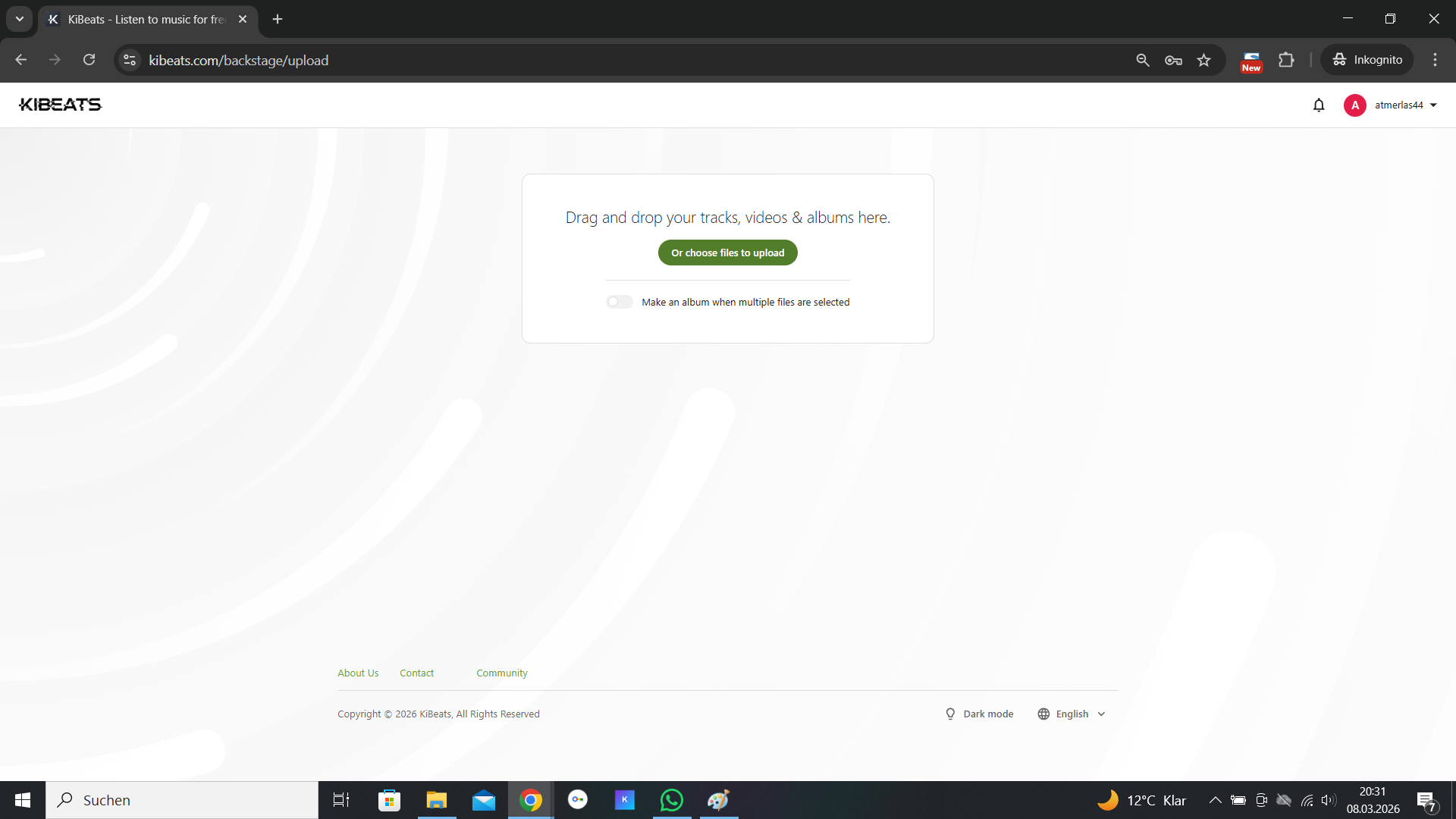Reload the page

tap(89, 60)
